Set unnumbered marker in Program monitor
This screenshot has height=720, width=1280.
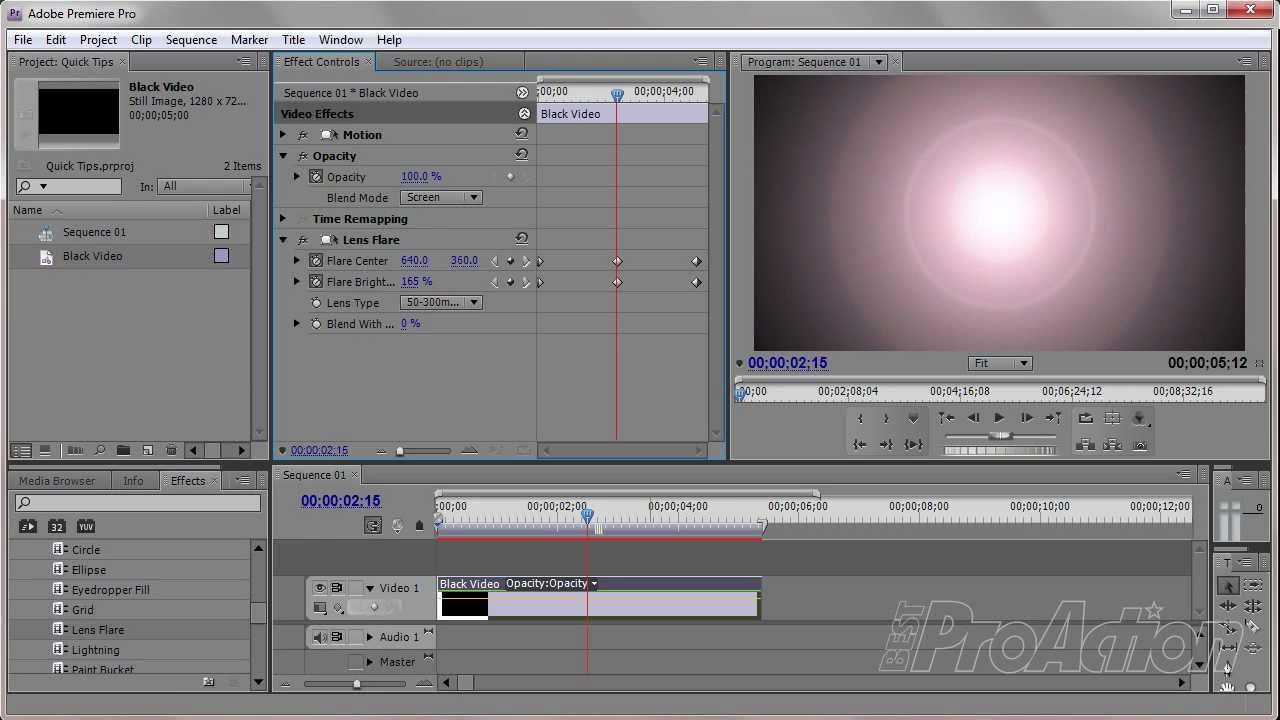click(913, 418)
